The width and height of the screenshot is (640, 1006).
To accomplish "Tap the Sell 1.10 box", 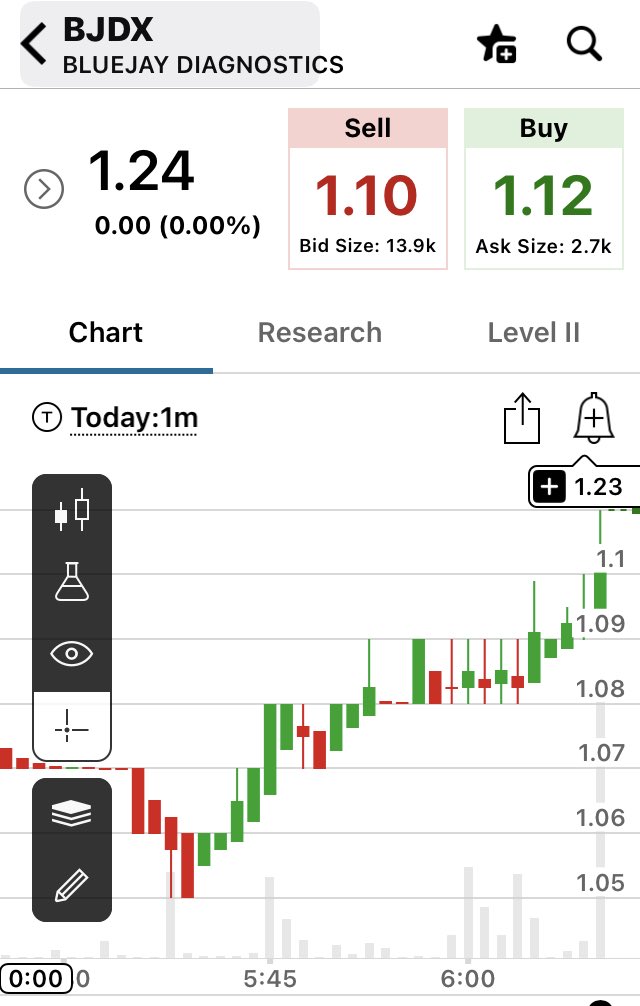I will (x=367, y=189).
